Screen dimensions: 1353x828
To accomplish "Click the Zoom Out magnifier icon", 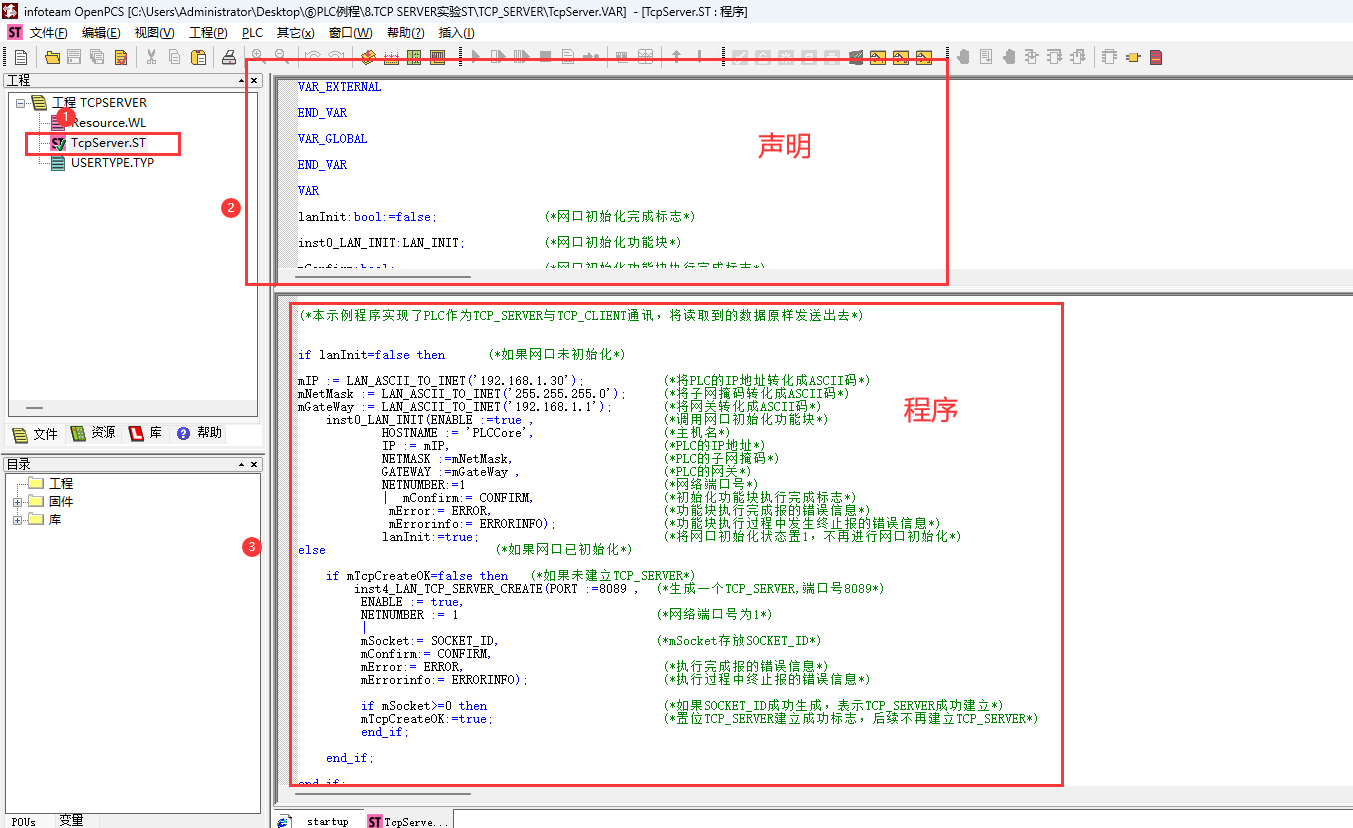I will coord(282,57).
